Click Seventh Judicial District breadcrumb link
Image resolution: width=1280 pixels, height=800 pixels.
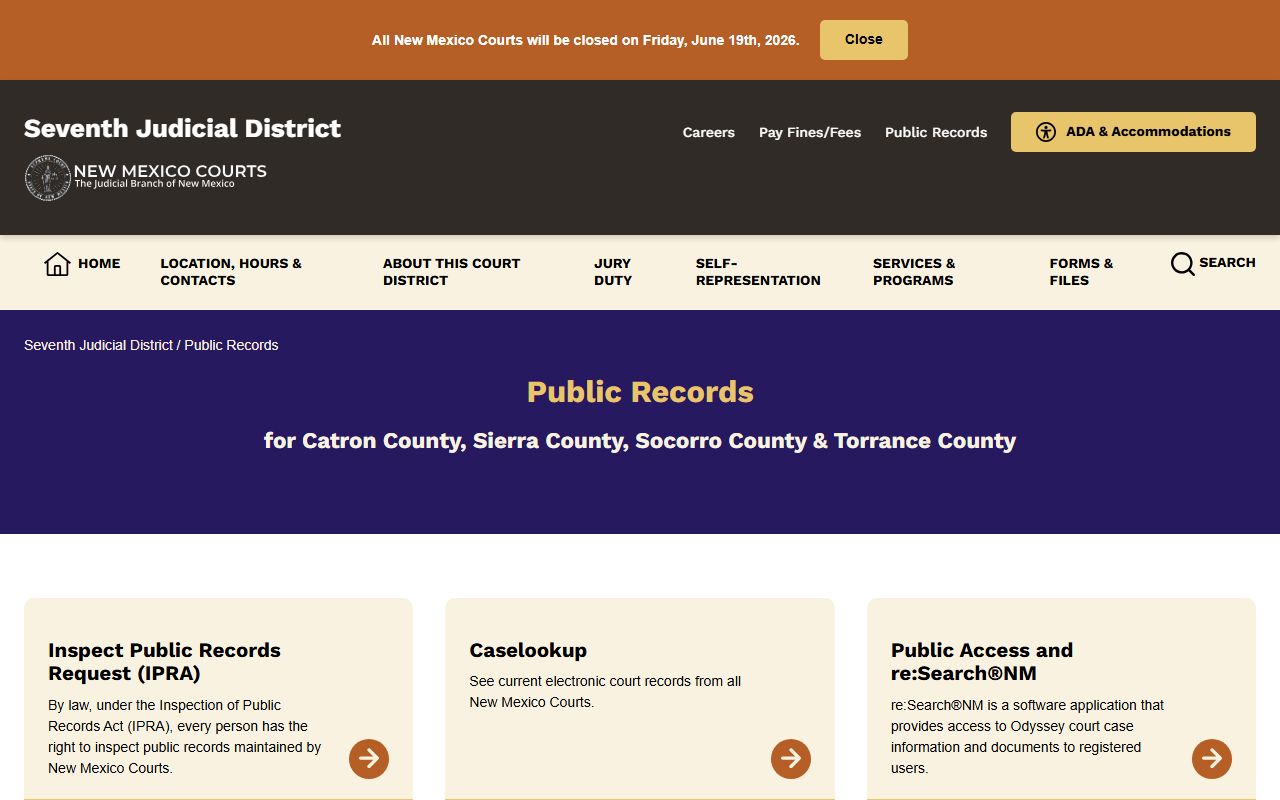click(99, 345)
